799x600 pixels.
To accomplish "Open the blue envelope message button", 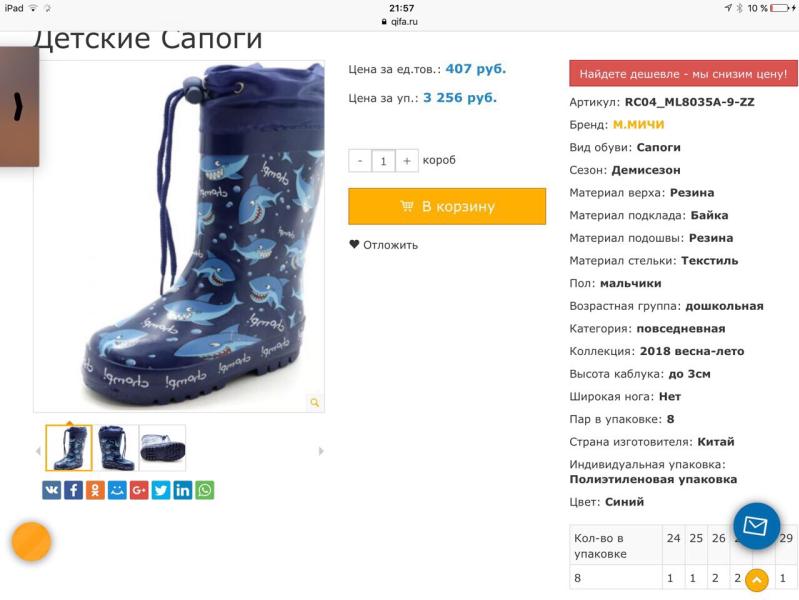I will tap(756, 526).
